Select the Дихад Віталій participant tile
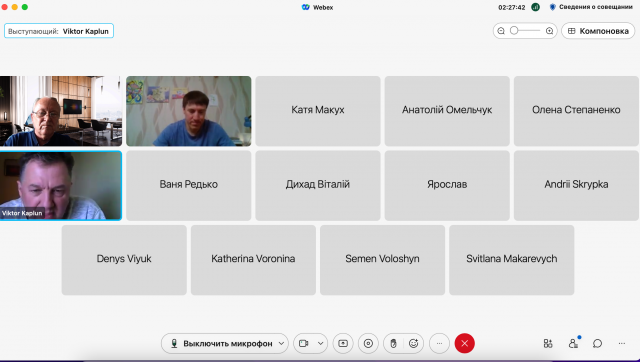 (318, 186)
